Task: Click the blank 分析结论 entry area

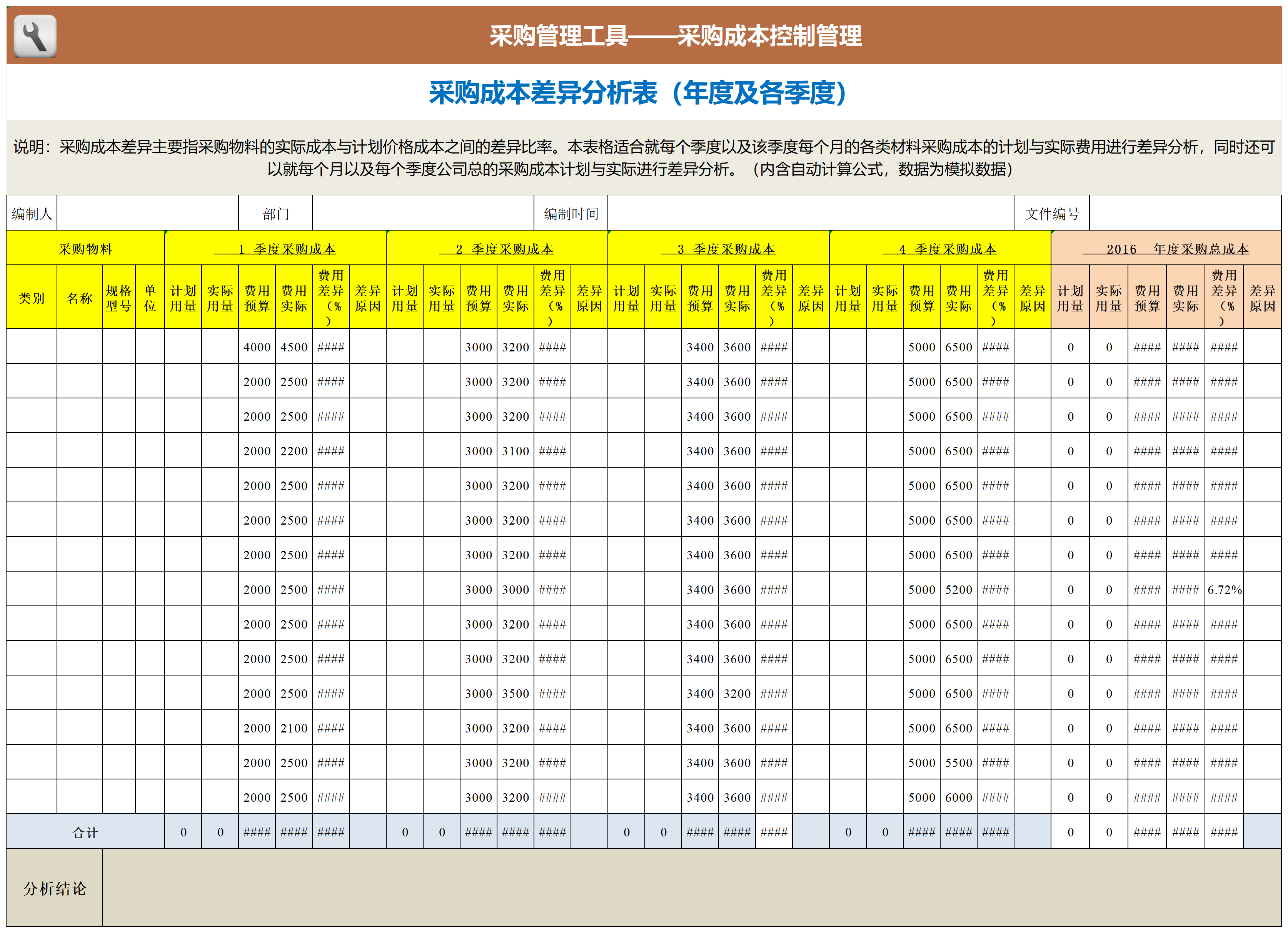Action: pyautogui.click(x=692, y=888)
